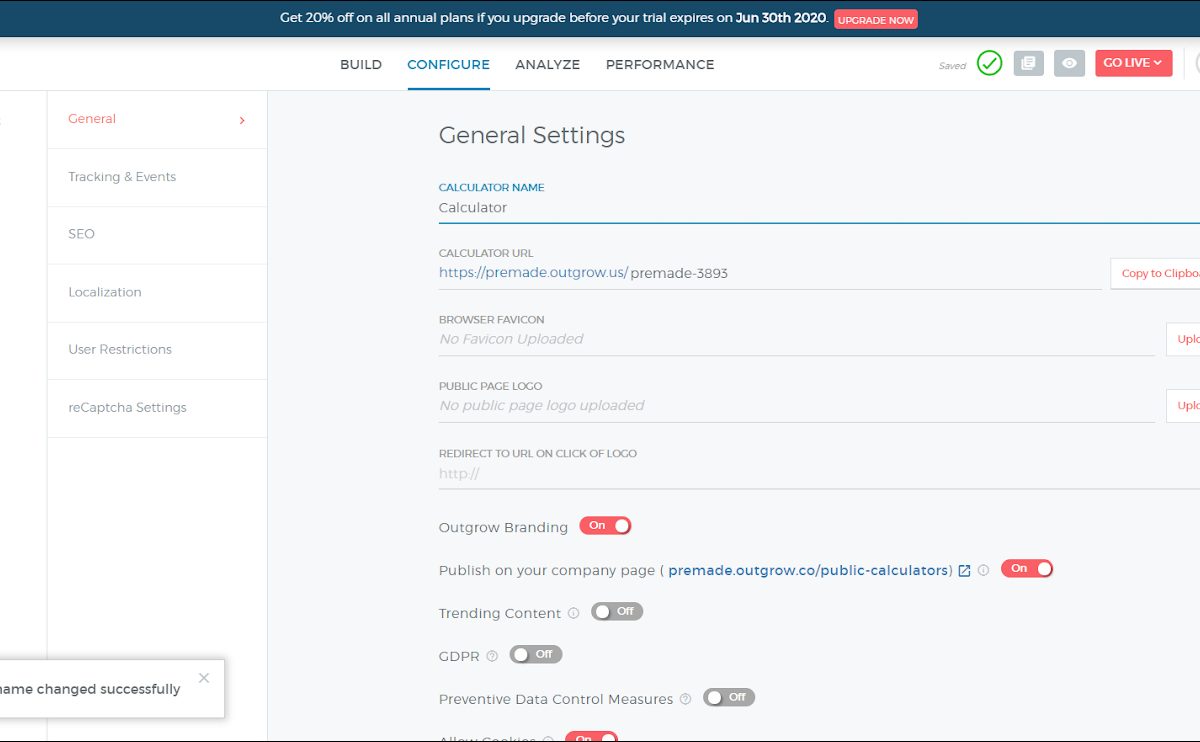Expand the GO LIVE dropdown
Viewport: 1200px width, 742px height.
coord(1133,63)
